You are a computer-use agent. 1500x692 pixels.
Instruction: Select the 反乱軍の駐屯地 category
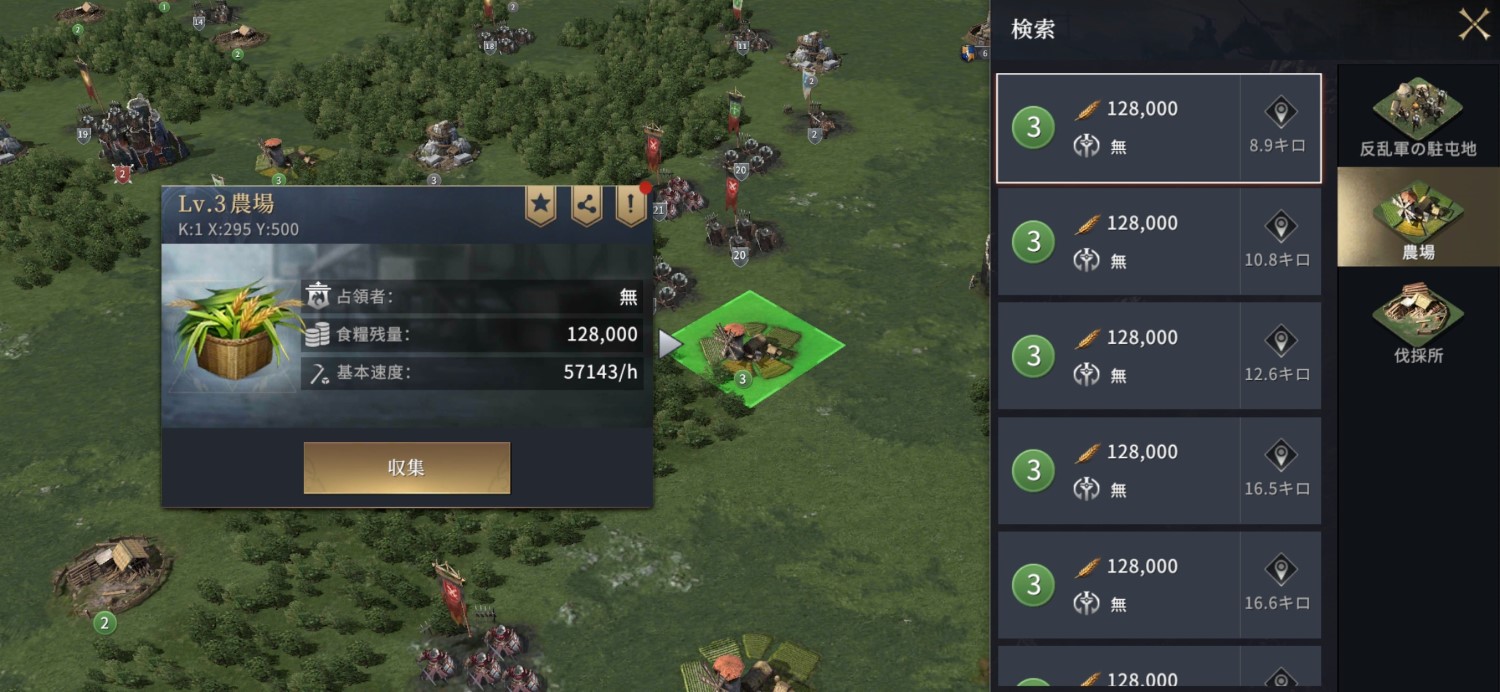click(1418, 117)
